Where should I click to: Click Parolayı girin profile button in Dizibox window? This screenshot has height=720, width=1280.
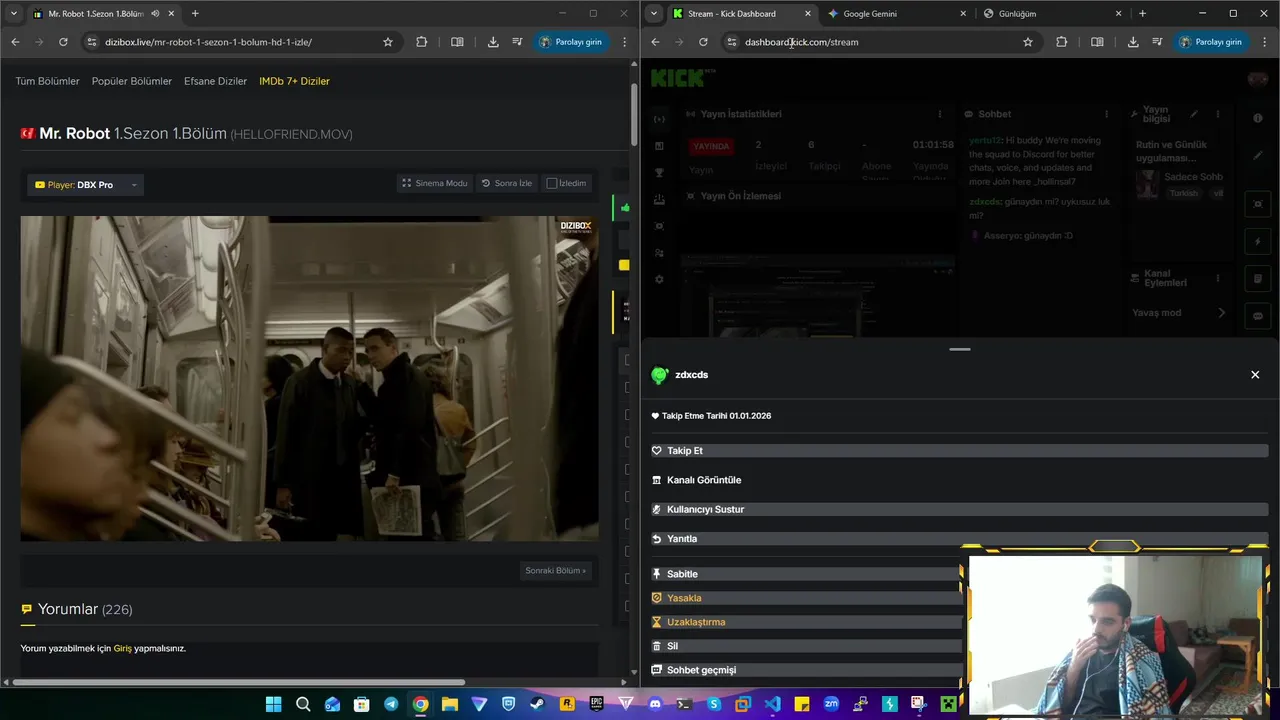coord(571,42)
